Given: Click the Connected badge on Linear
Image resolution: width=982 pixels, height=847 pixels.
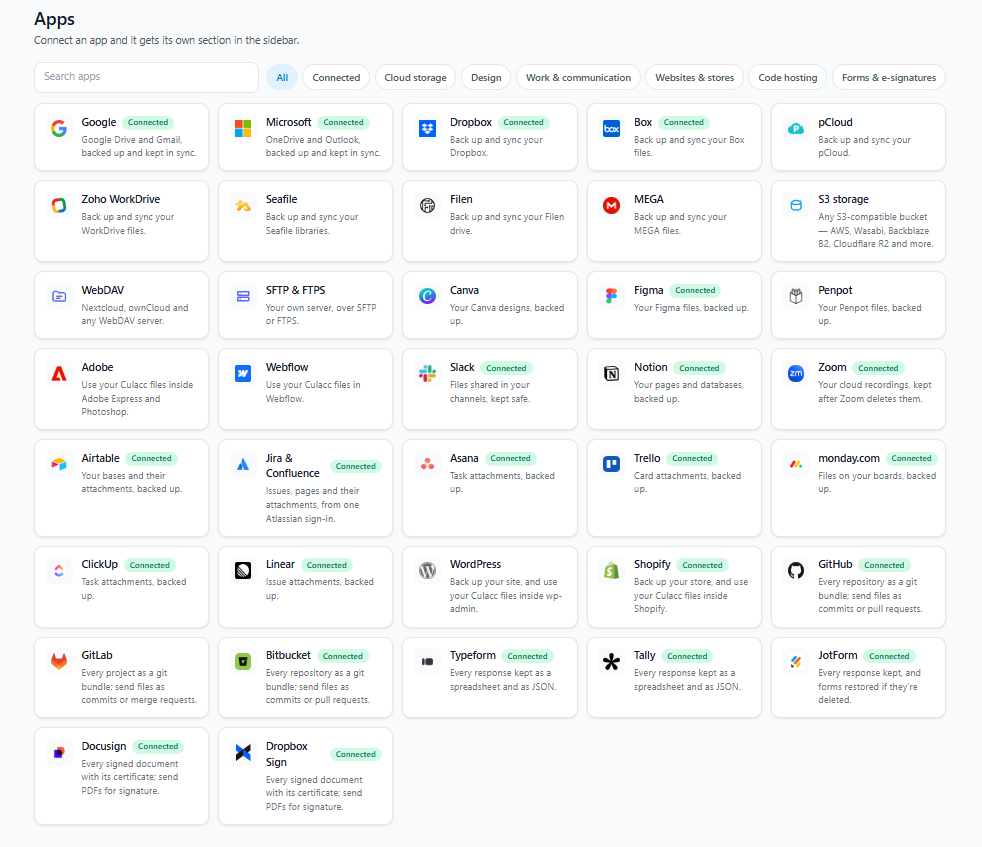Looking at the screenshot, I should click(326, 565).
